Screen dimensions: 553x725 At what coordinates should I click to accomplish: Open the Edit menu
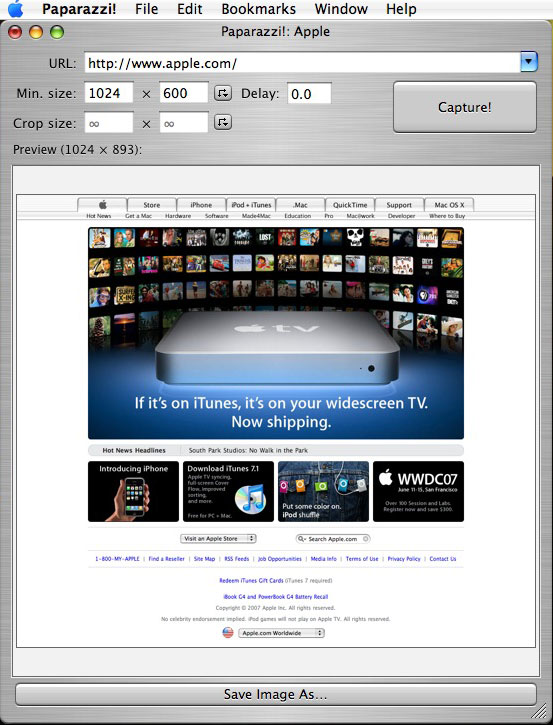click(x=190, y=9)
